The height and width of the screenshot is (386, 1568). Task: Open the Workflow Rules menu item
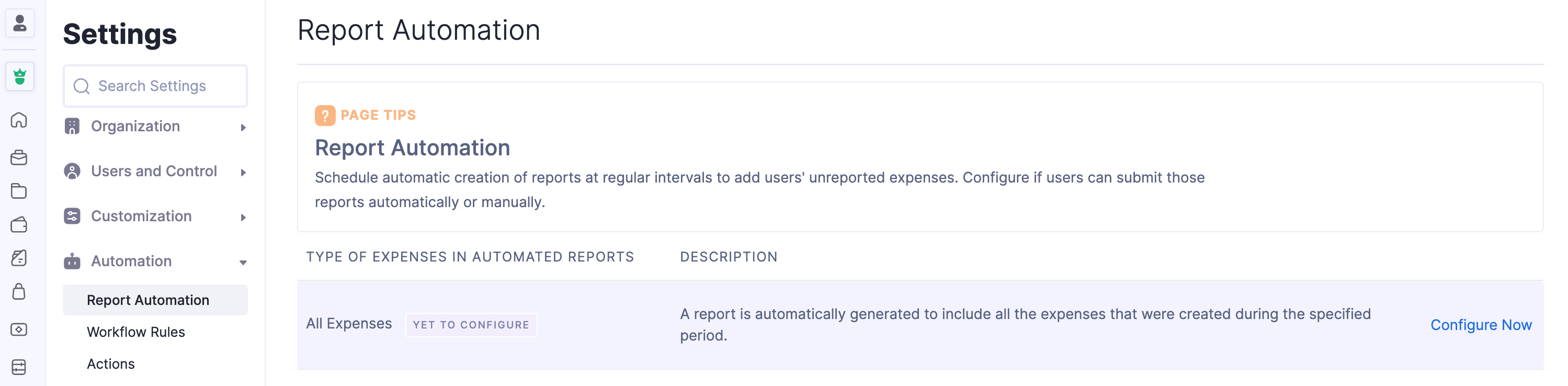pos(136,332)
